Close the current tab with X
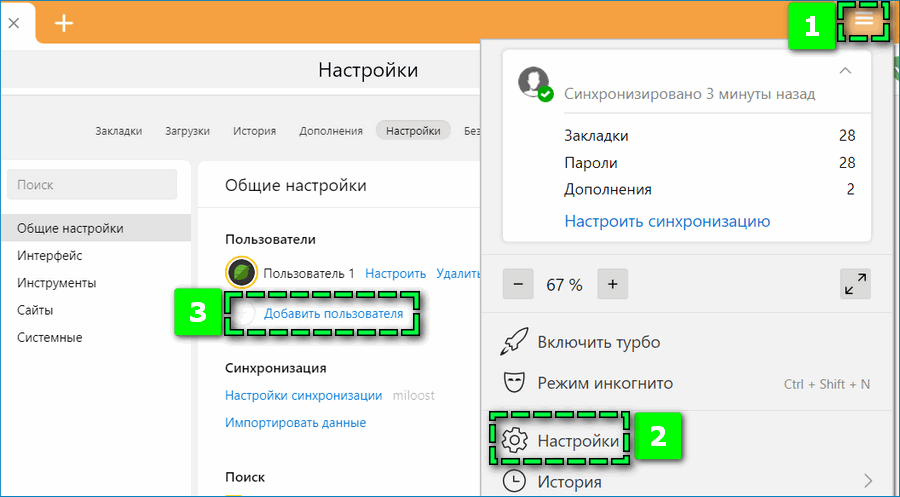900x497 pixels. 14,24
